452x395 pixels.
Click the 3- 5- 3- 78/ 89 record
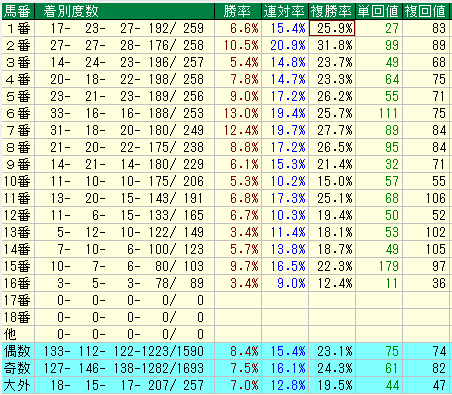(130, 283)
